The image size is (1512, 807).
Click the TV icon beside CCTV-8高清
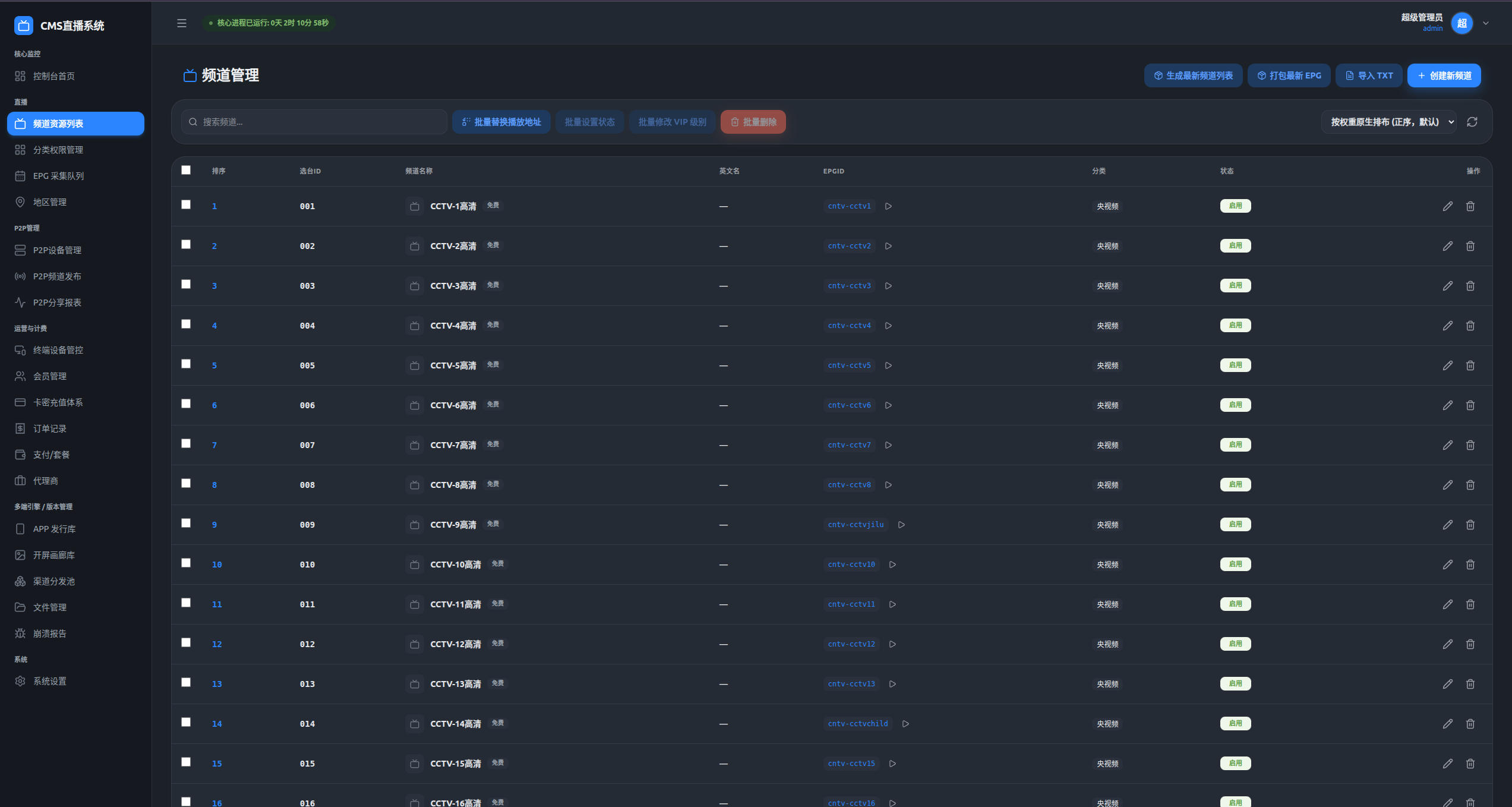coord(415,485)
